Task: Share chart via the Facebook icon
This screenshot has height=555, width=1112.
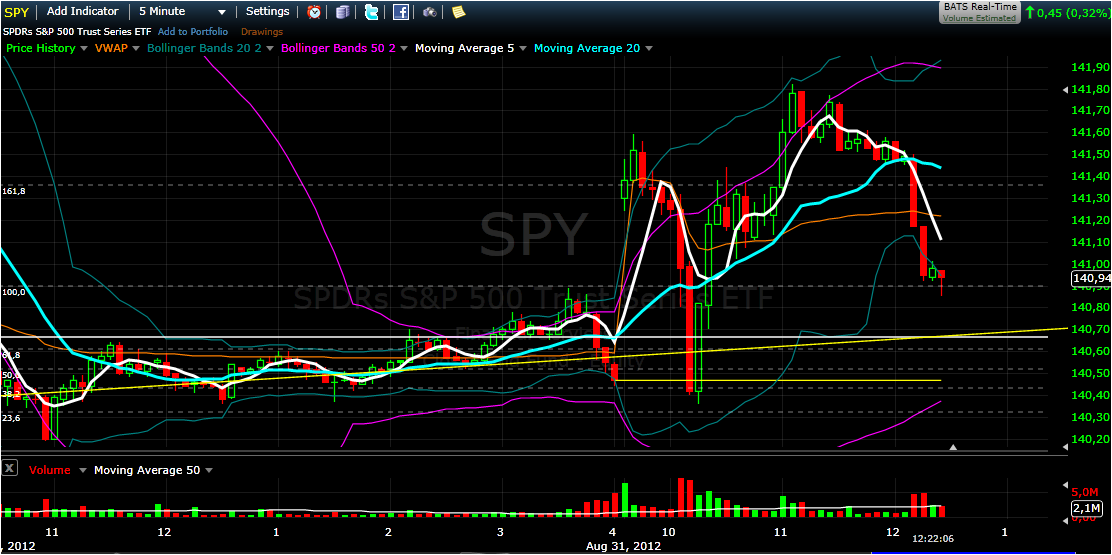Action: 400,11
